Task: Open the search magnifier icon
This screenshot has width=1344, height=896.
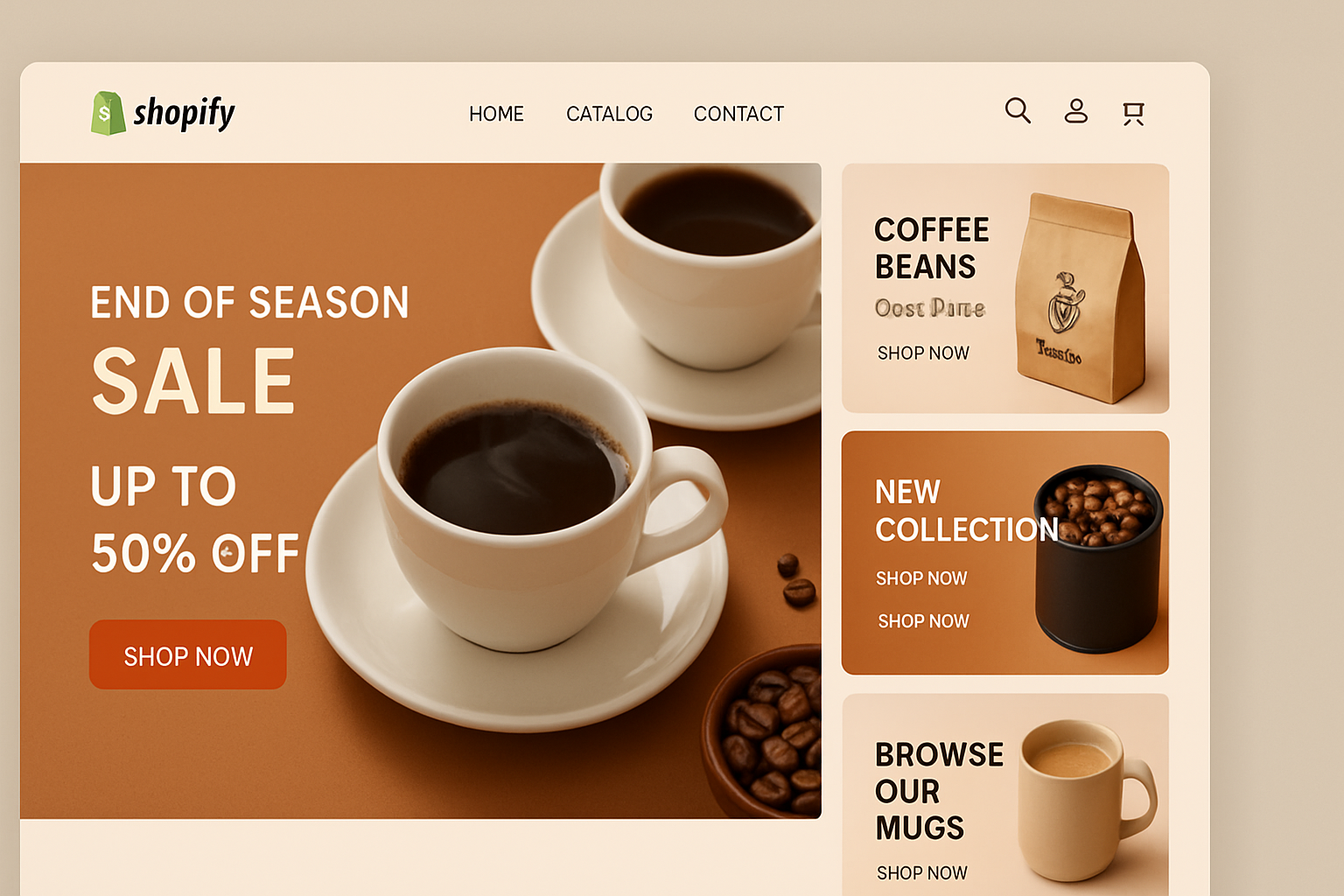Action: pyautogui.click(x=1018, y=110)
